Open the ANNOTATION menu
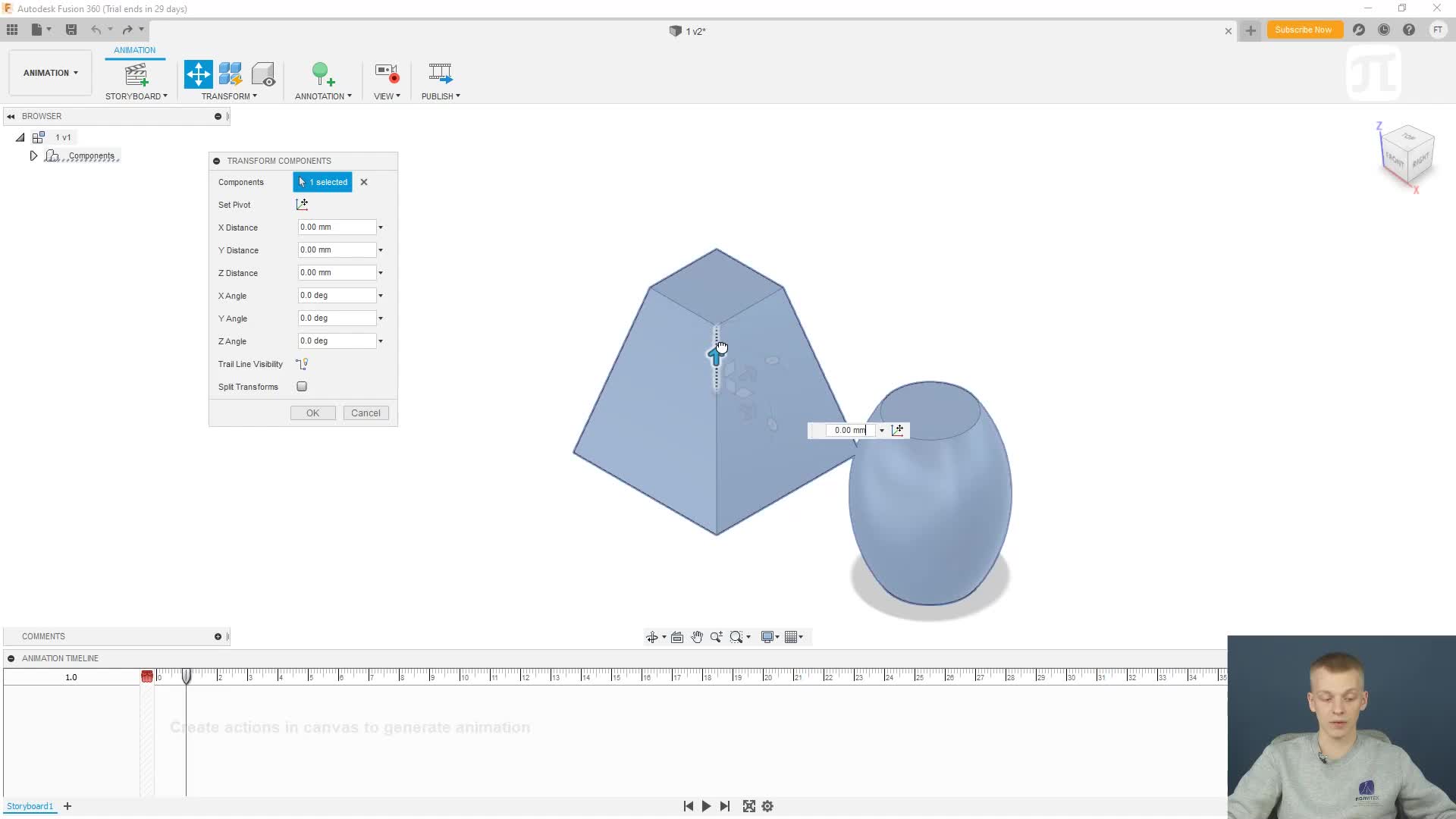 [323, 96]
